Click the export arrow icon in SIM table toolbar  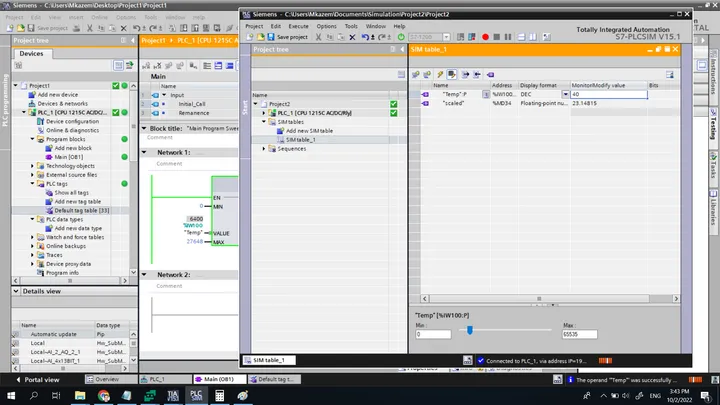coord(465,74)
